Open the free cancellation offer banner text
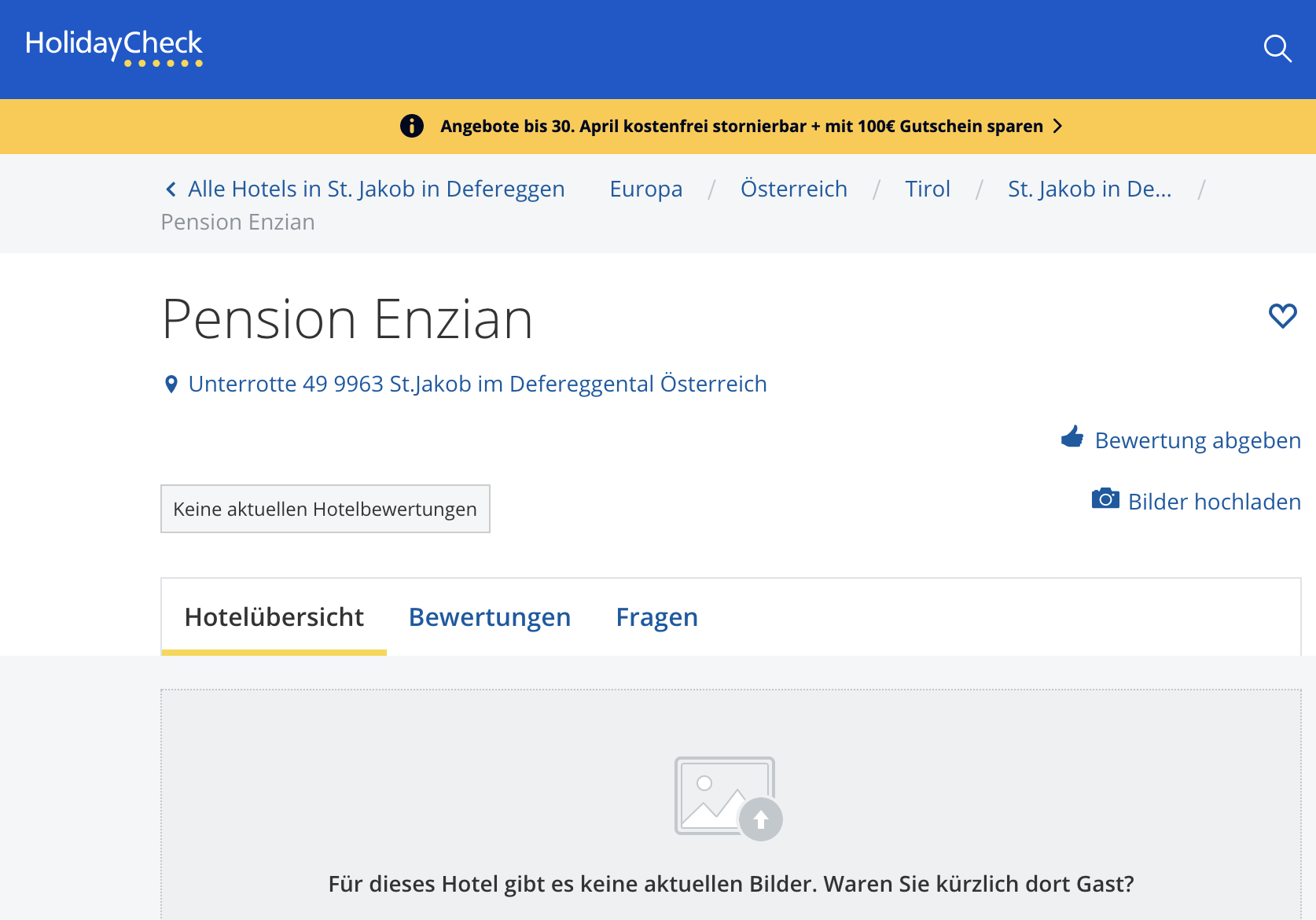Viewport: 1316px width, 920px height. [x=741, y=126]
